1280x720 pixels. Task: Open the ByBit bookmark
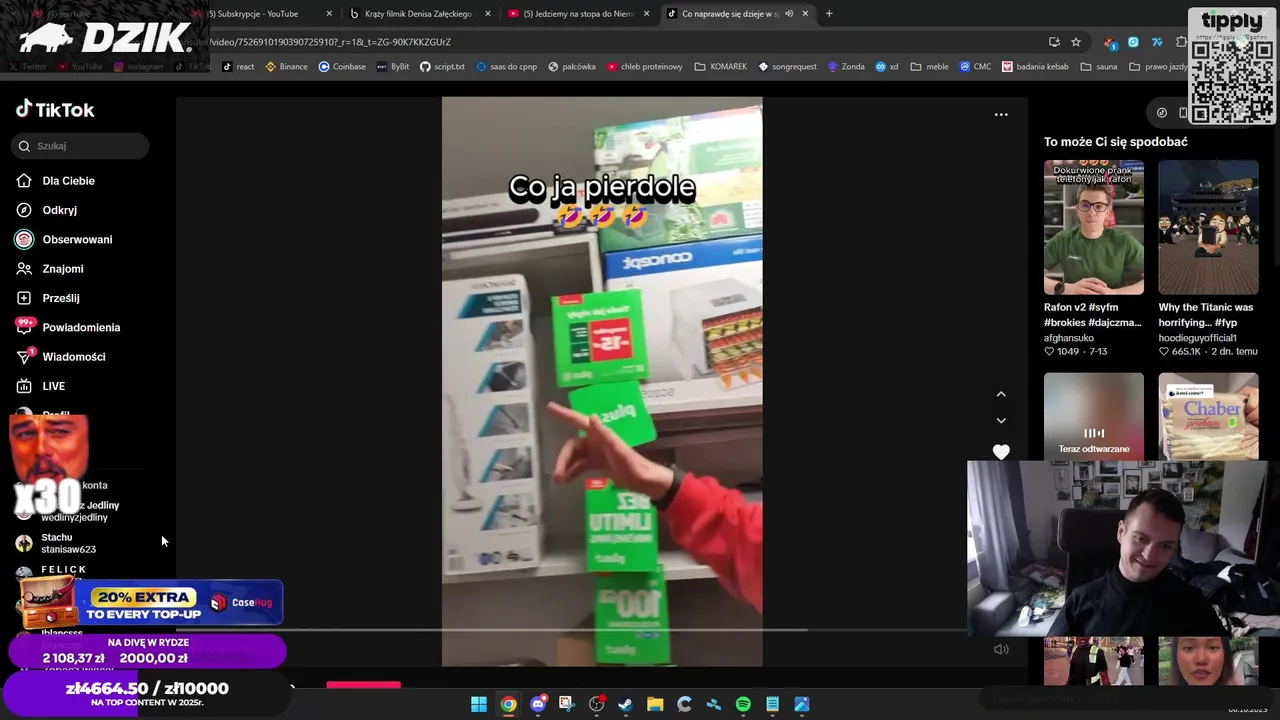[392, 67]
